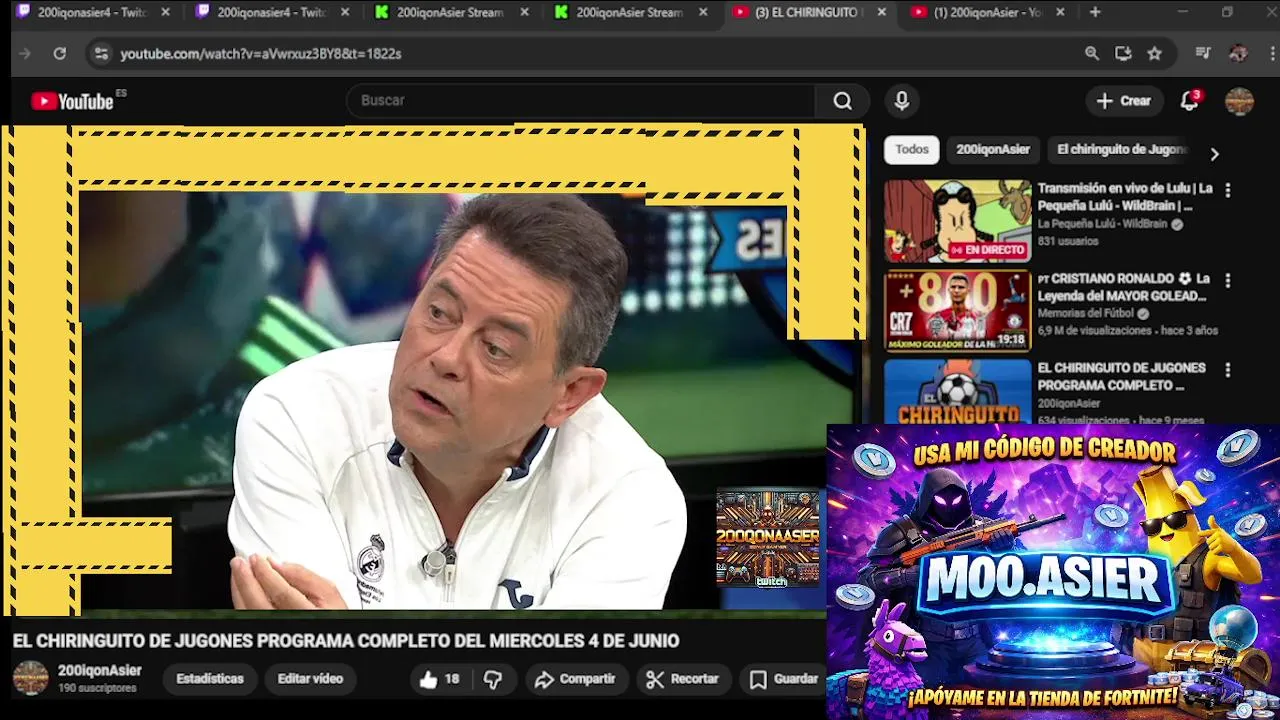This screenshot has height=720, width=1280.
Task: Open YouTube notifications bell
Action: pos(1189,101)
